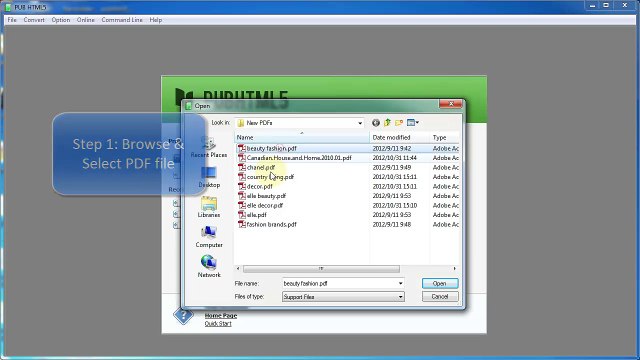
Task: Open Computer in dialog sidebar
Action: (x=209, y=237)
